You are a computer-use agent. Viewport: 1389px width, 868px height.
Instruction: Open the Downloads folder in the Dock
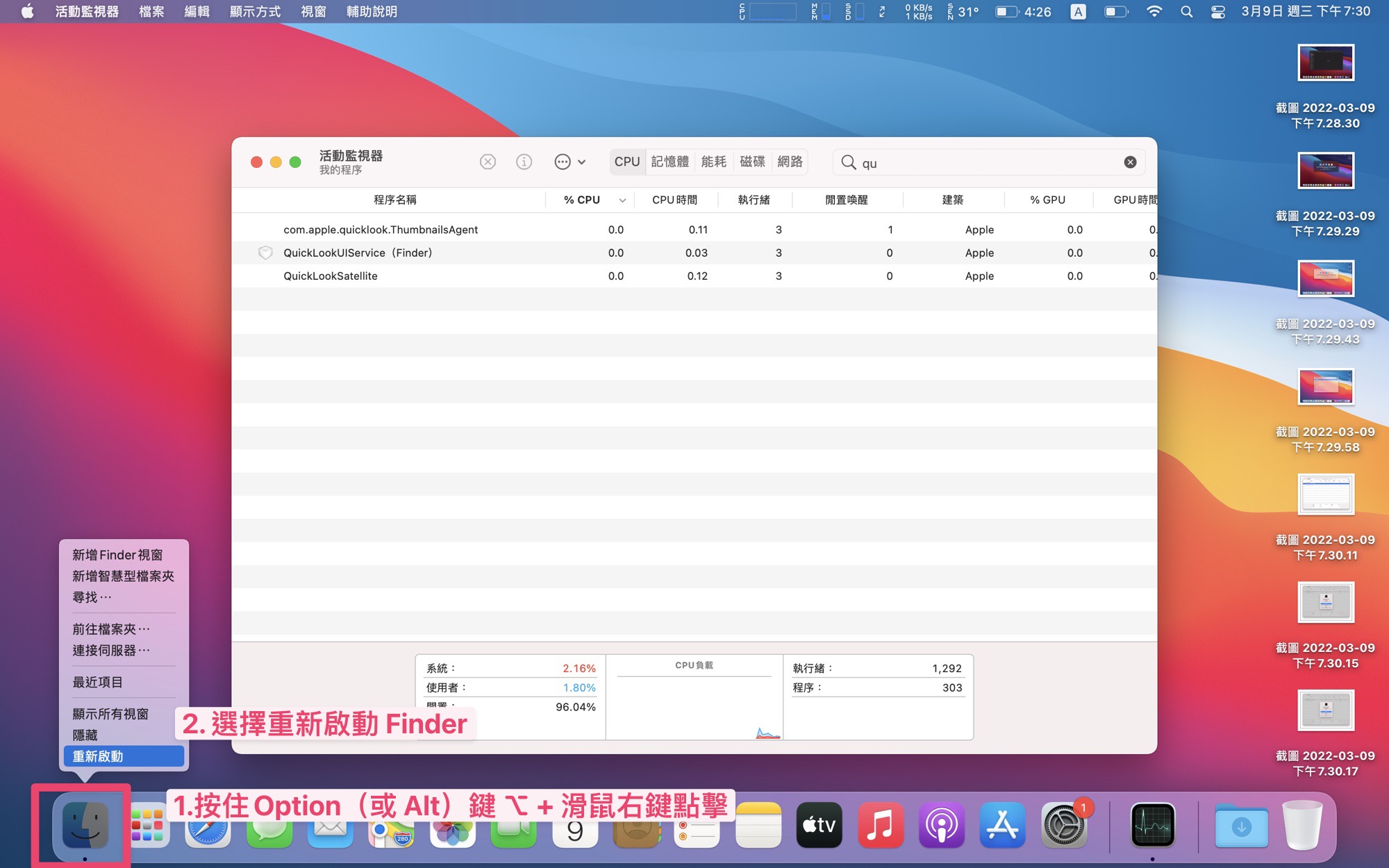pos(1241,825)
